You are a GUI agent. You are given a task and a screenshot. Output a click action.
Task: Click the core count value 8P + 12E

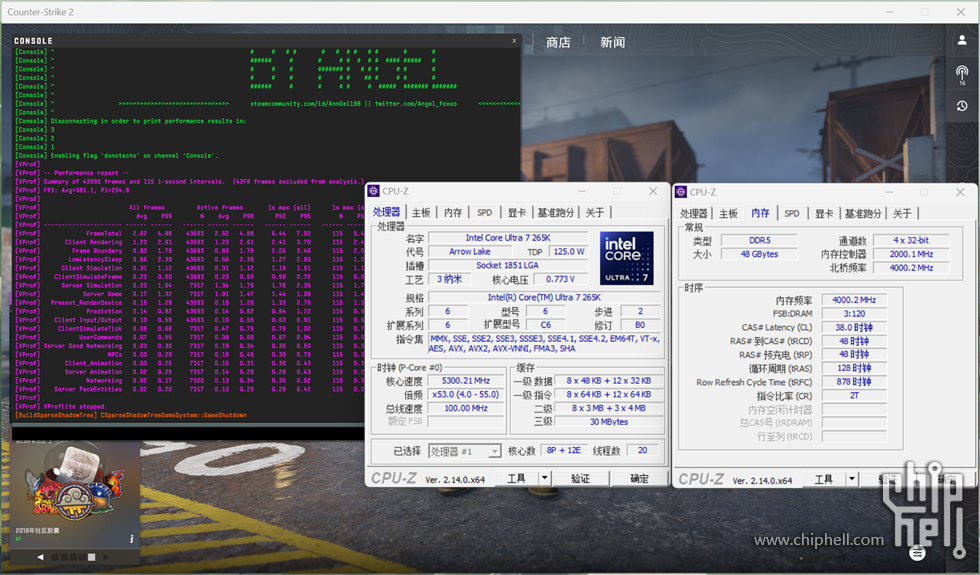(564, 450)
